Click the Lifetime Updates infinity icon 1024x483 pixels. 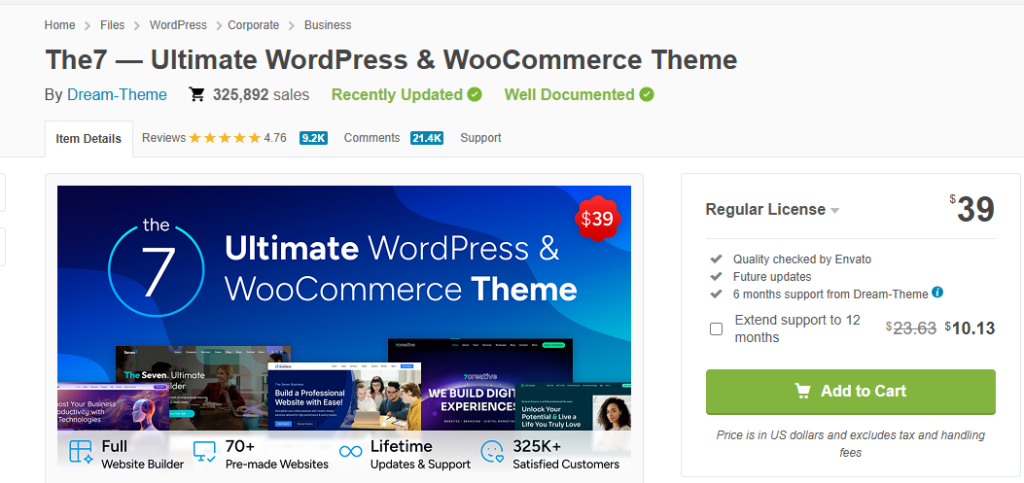(350, 452)
